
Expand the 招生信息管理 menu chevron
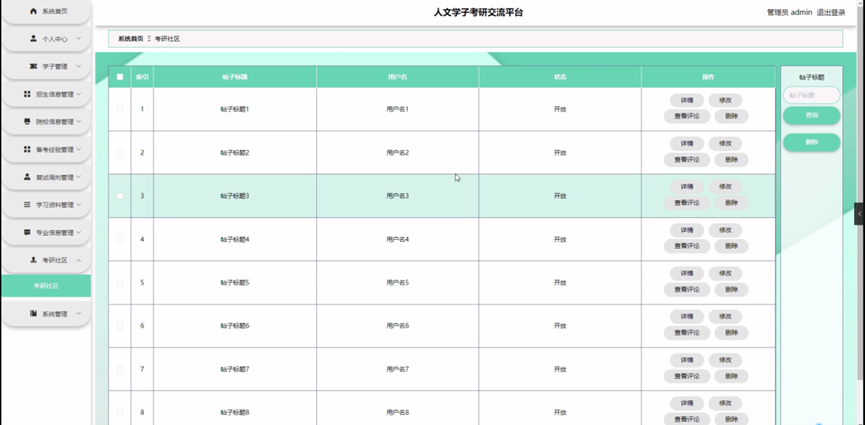[x=78, y=94]
